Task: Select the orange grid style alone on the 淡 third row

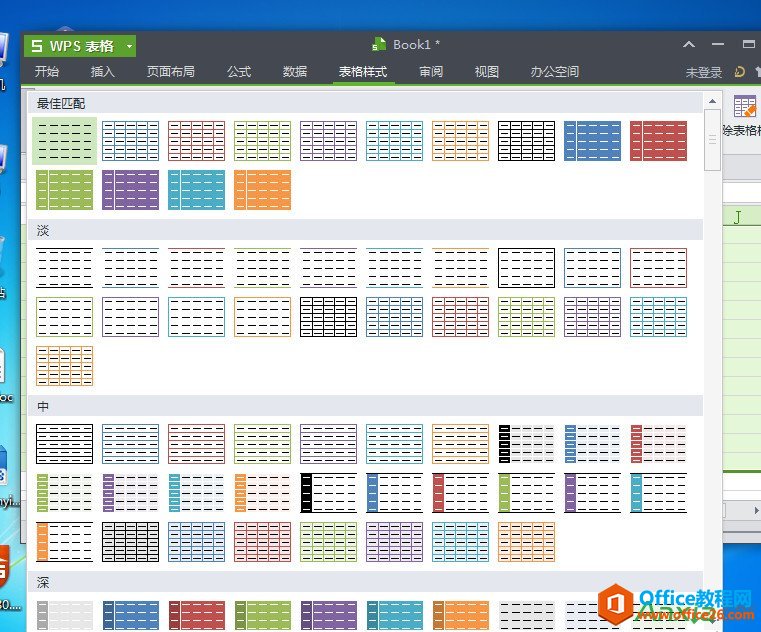Action: 65,366
